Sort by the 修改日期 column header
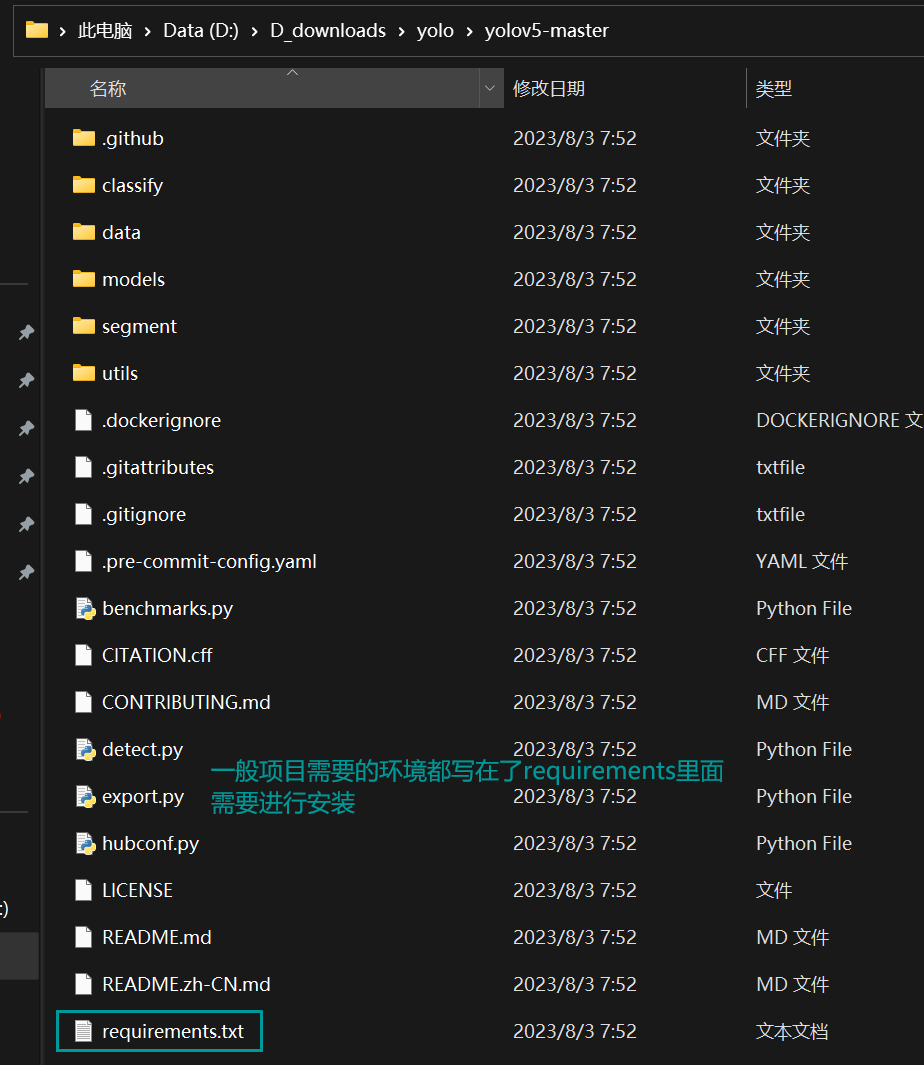This screenshot has height=1065, width=924. tap(549, 88)
